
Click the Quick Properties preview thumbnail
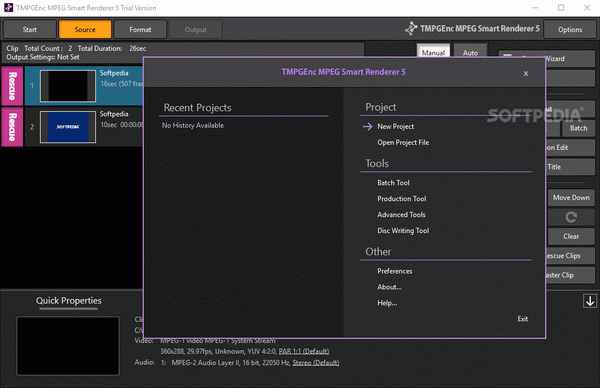tap(68, 346)
